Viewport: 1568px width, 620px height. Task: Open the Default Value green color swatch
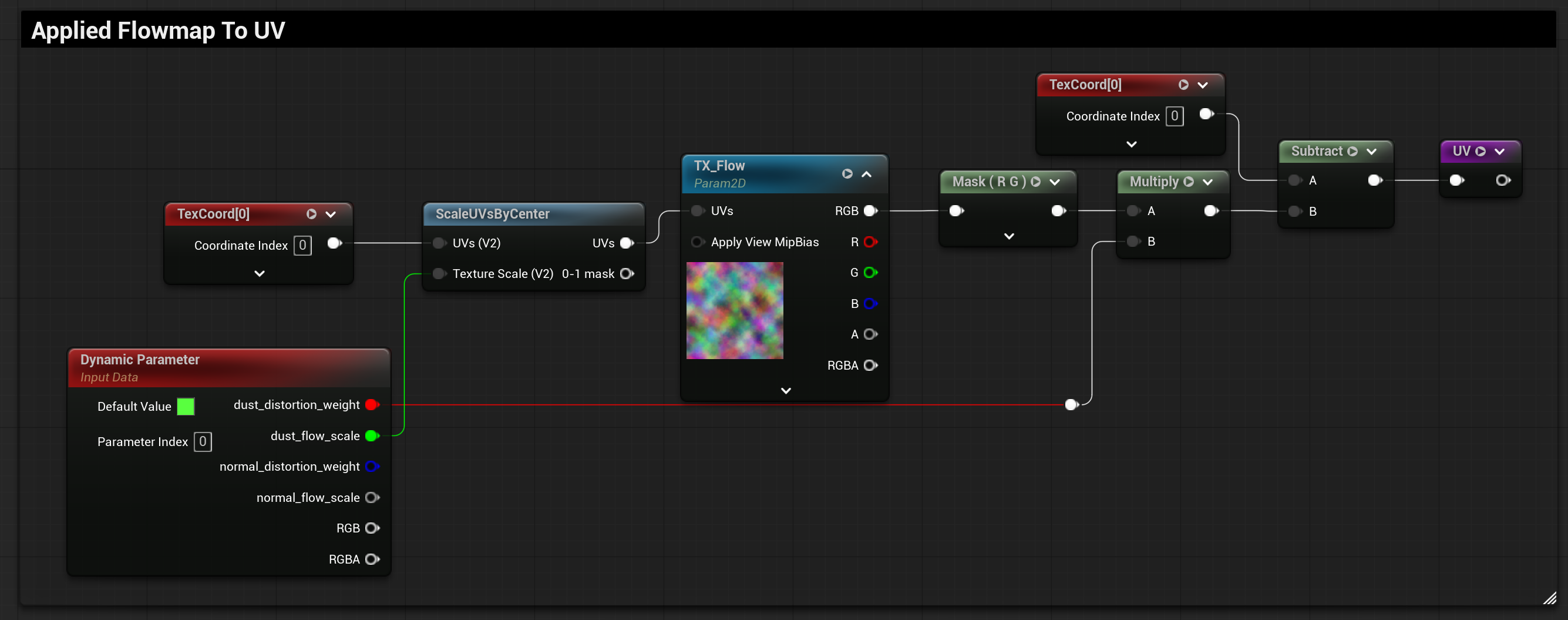pyautogui.click(x=186, y=406)
